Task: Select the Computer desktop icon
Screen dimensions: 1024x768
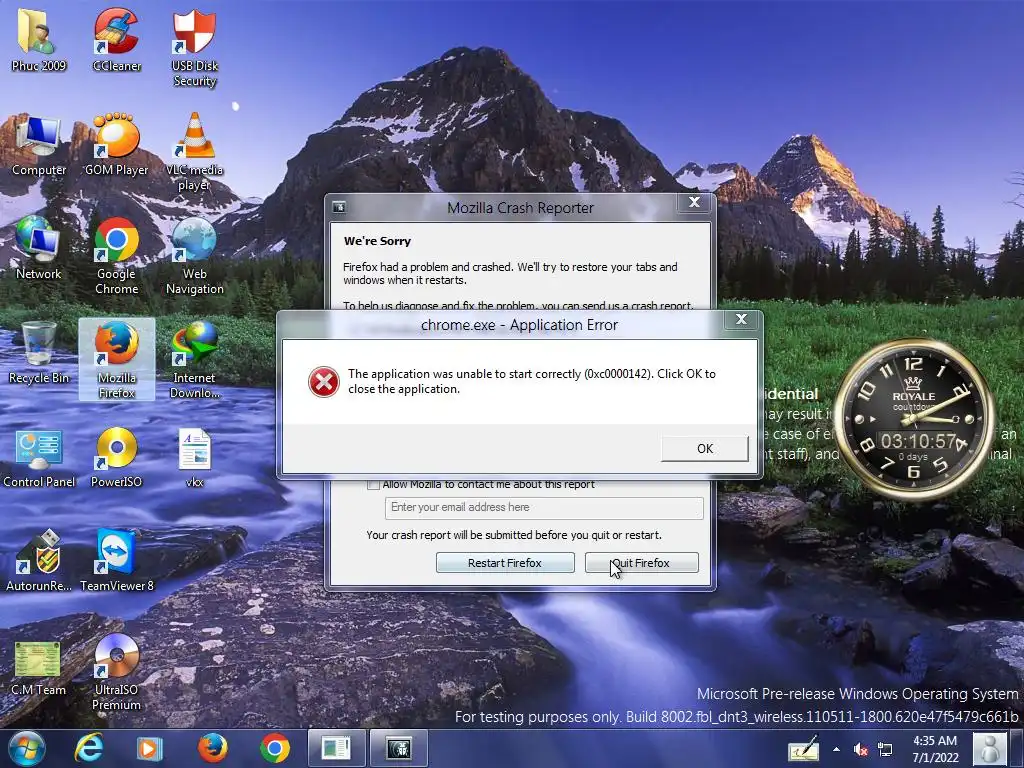Action: tap(38, 145)
